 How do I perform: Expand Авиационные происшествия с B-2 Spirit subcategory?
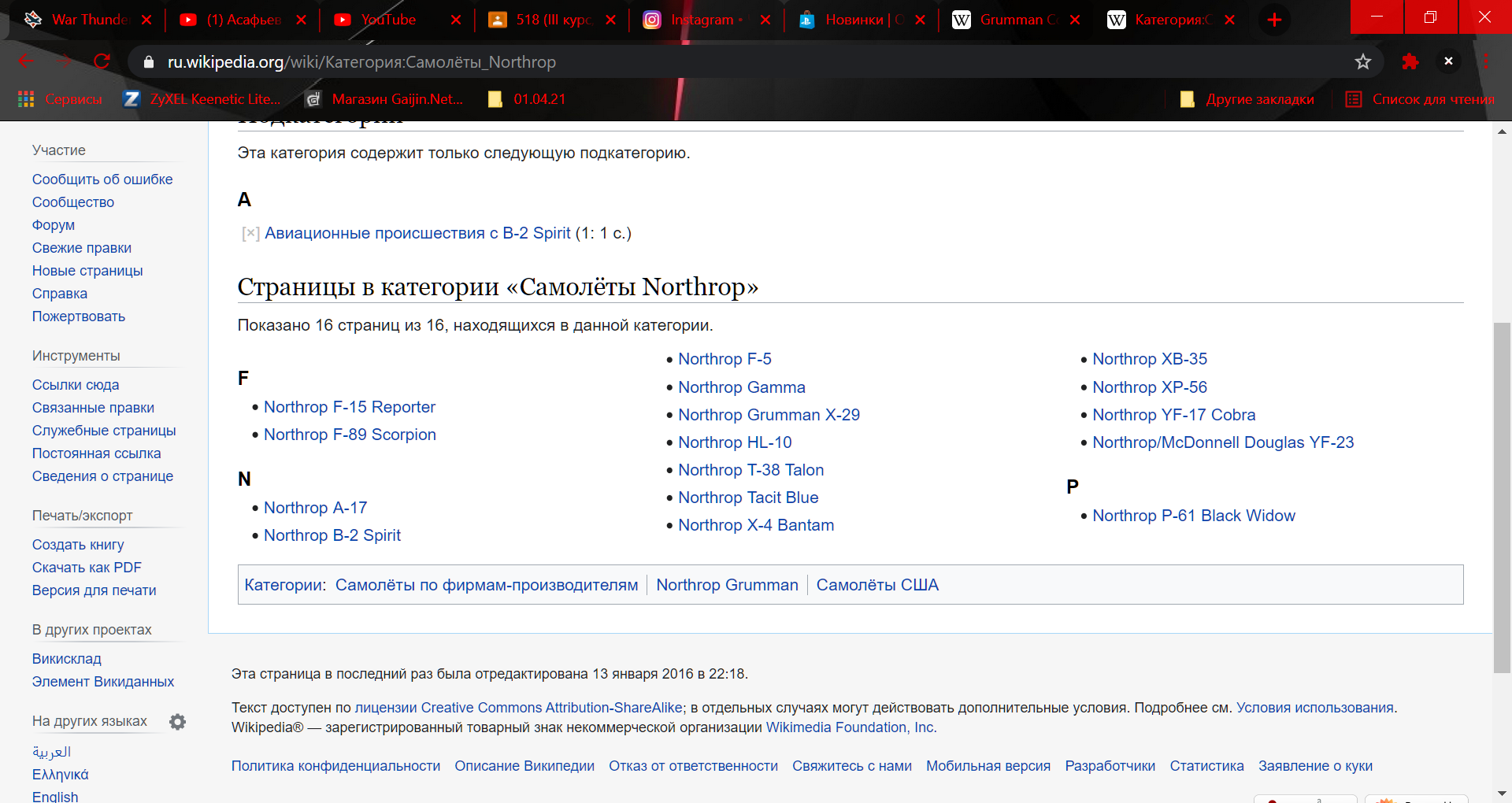250,233
